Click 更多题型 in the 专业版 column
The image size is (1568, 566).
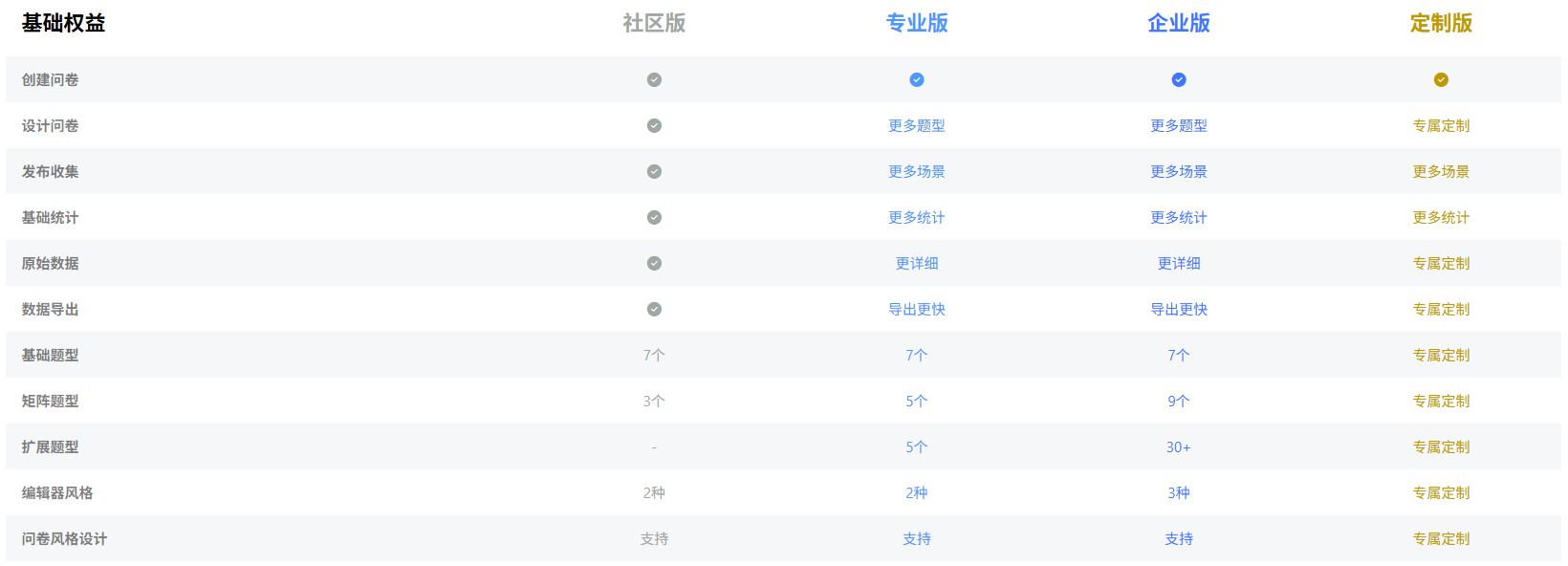[916, 125]
